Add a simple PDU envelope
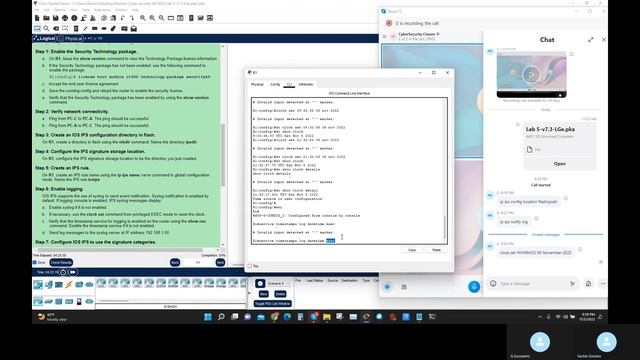Screen dimensions: 640x360 [124, 29]
